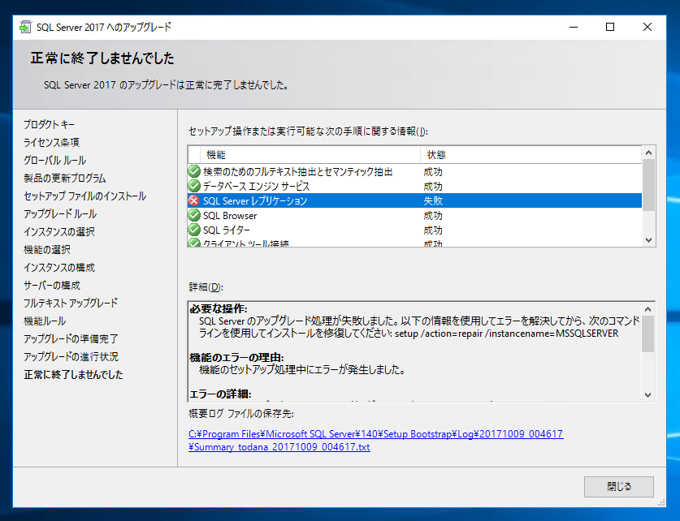Click the セットアップ ファイルのインストール step
Image resolution: width=680 pixels, height=521 pixels.
pos(85,196)
